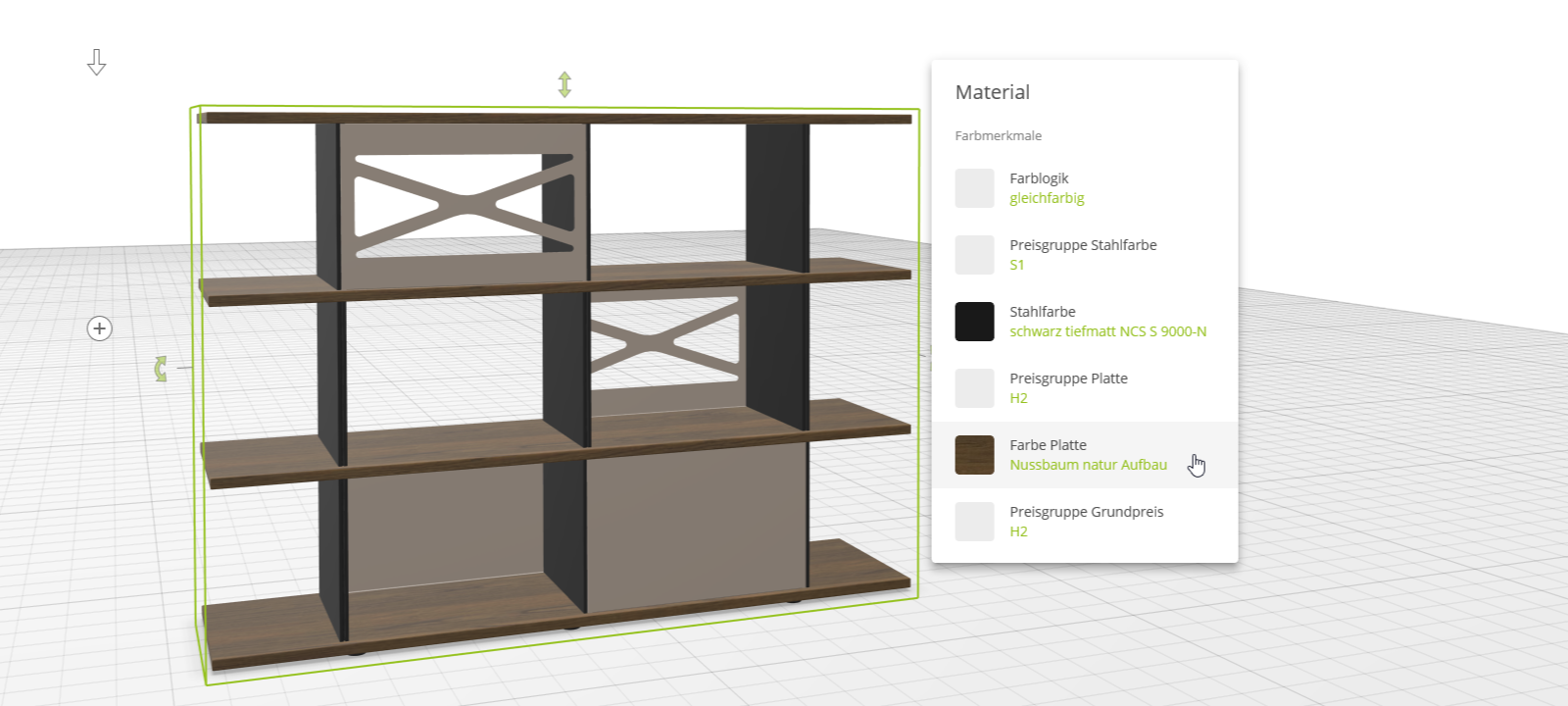1568x706 pixels.
Task: Click the circled plus add icon
Action: pos(99,328)
